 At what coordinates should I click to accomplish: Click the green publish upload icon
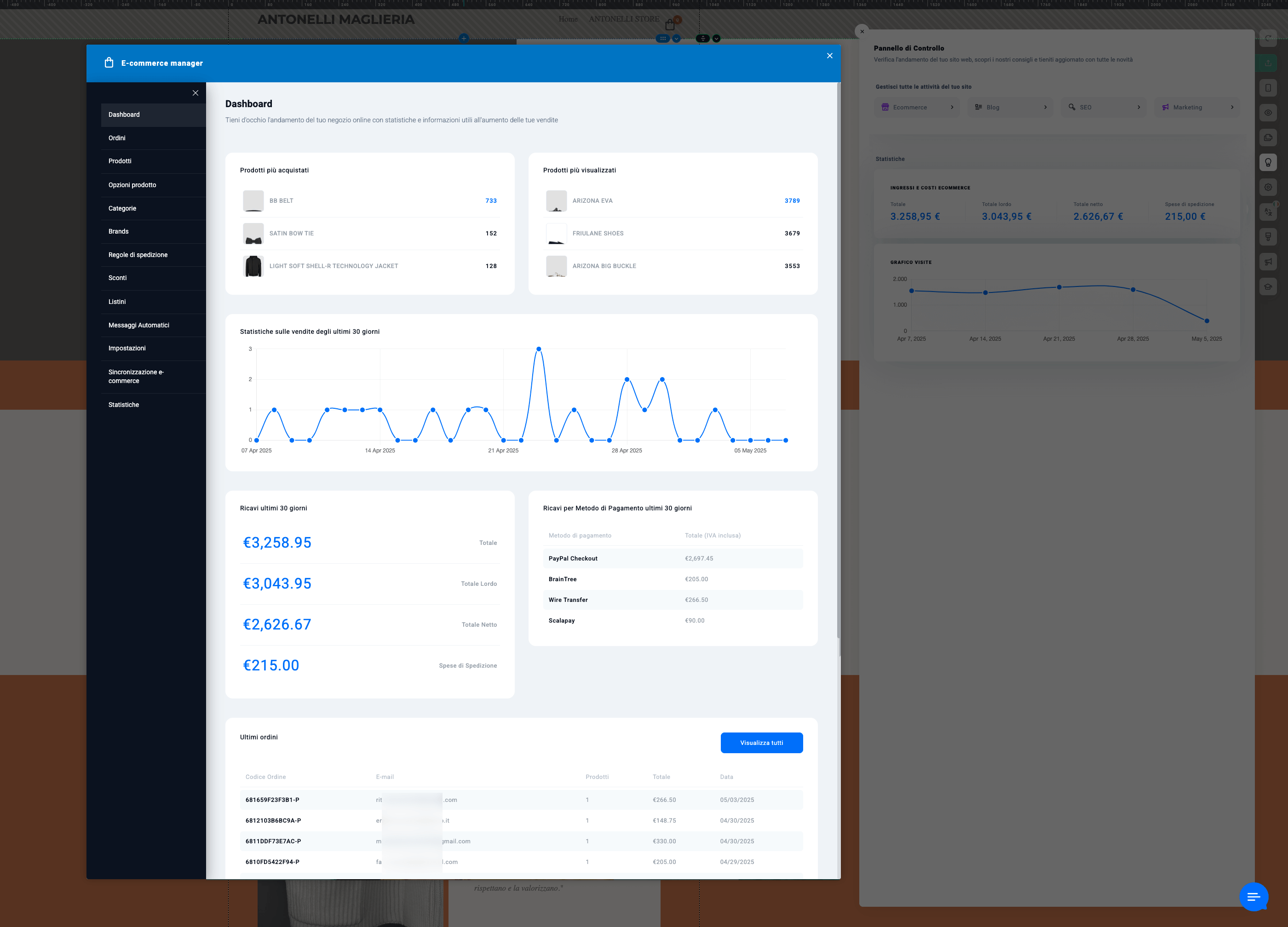pyautogui.click(x=1268, y=63)
